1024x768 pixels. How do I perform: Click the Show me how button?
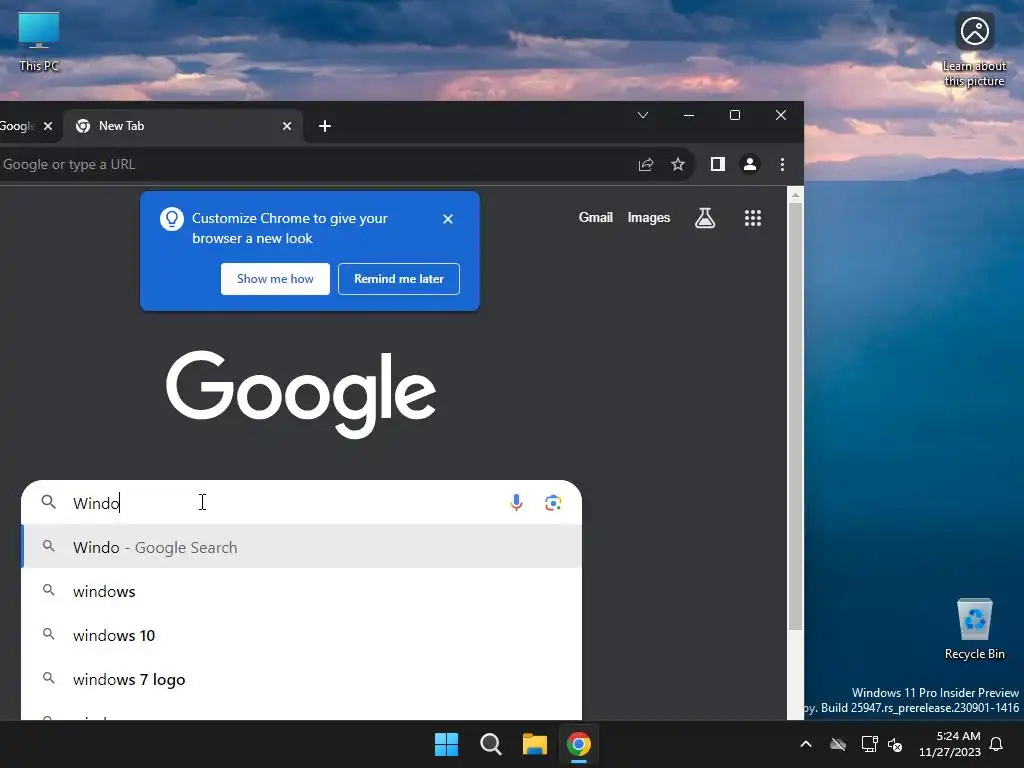click(275, 279)
